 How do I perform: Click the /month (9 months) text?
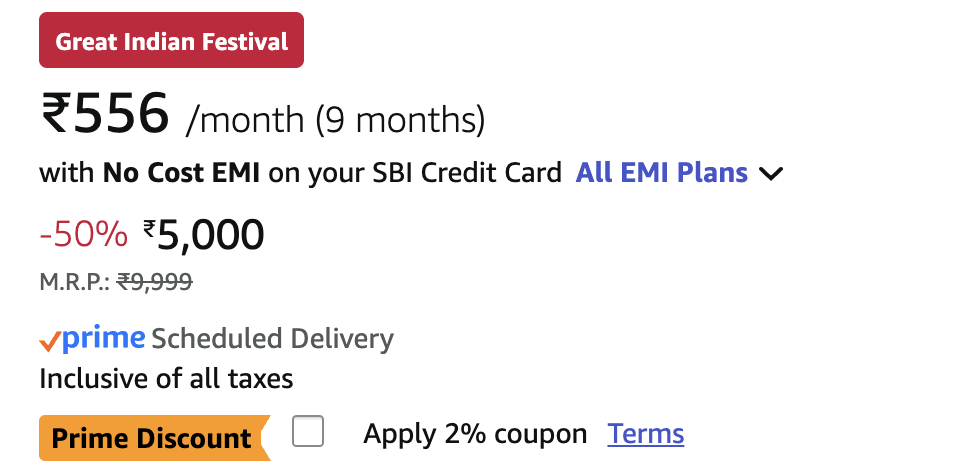[x=335, y=120]
